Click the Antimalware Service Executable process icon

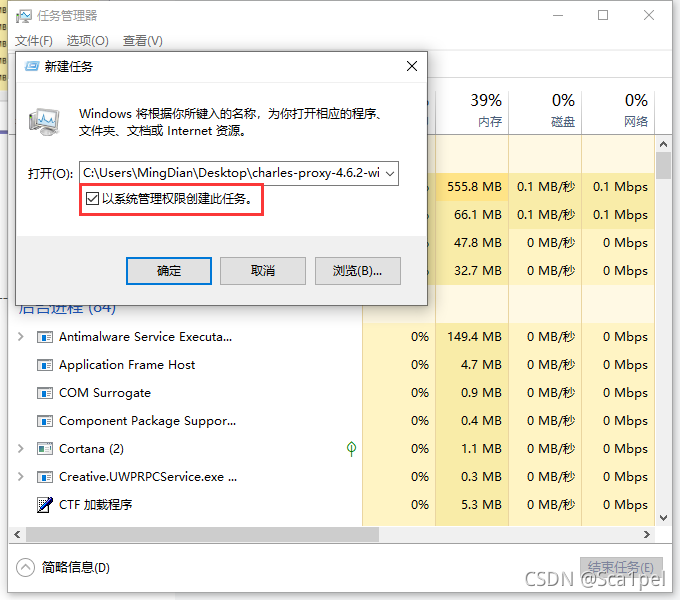(45, 337)
